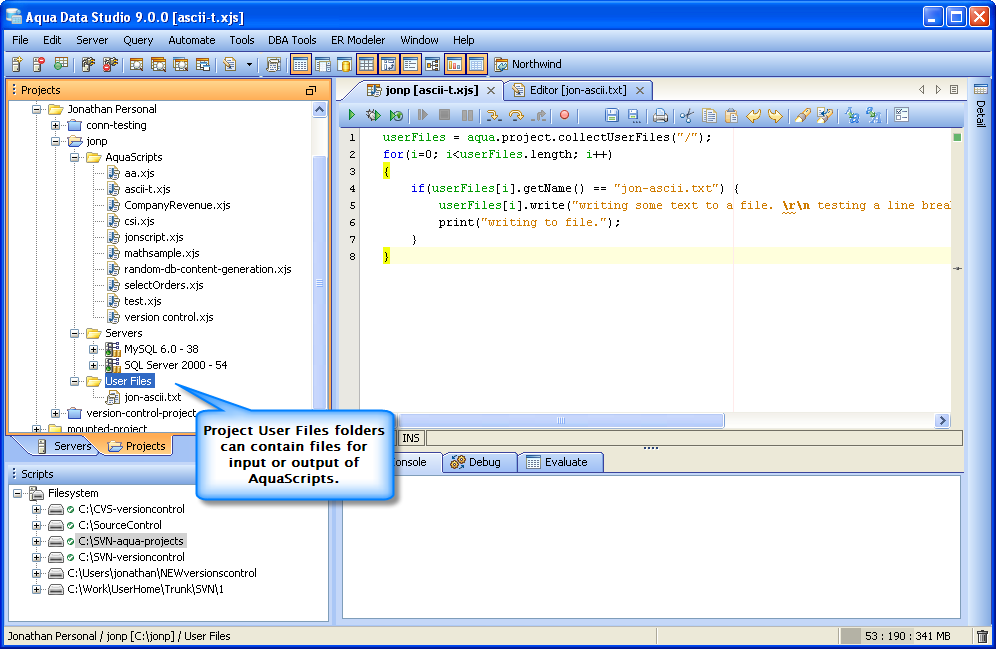Image resolution: width=996 pixels, height=649 pixels.
Task: Open the script editor dropdown arrow in toolbar
Action: click(249, 64)
